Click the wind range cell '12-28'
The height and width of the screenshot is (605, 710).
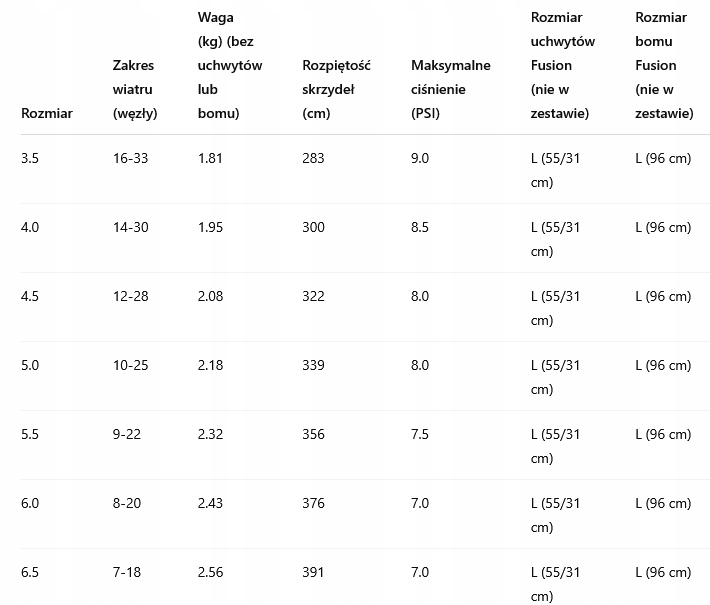(130, 296)
